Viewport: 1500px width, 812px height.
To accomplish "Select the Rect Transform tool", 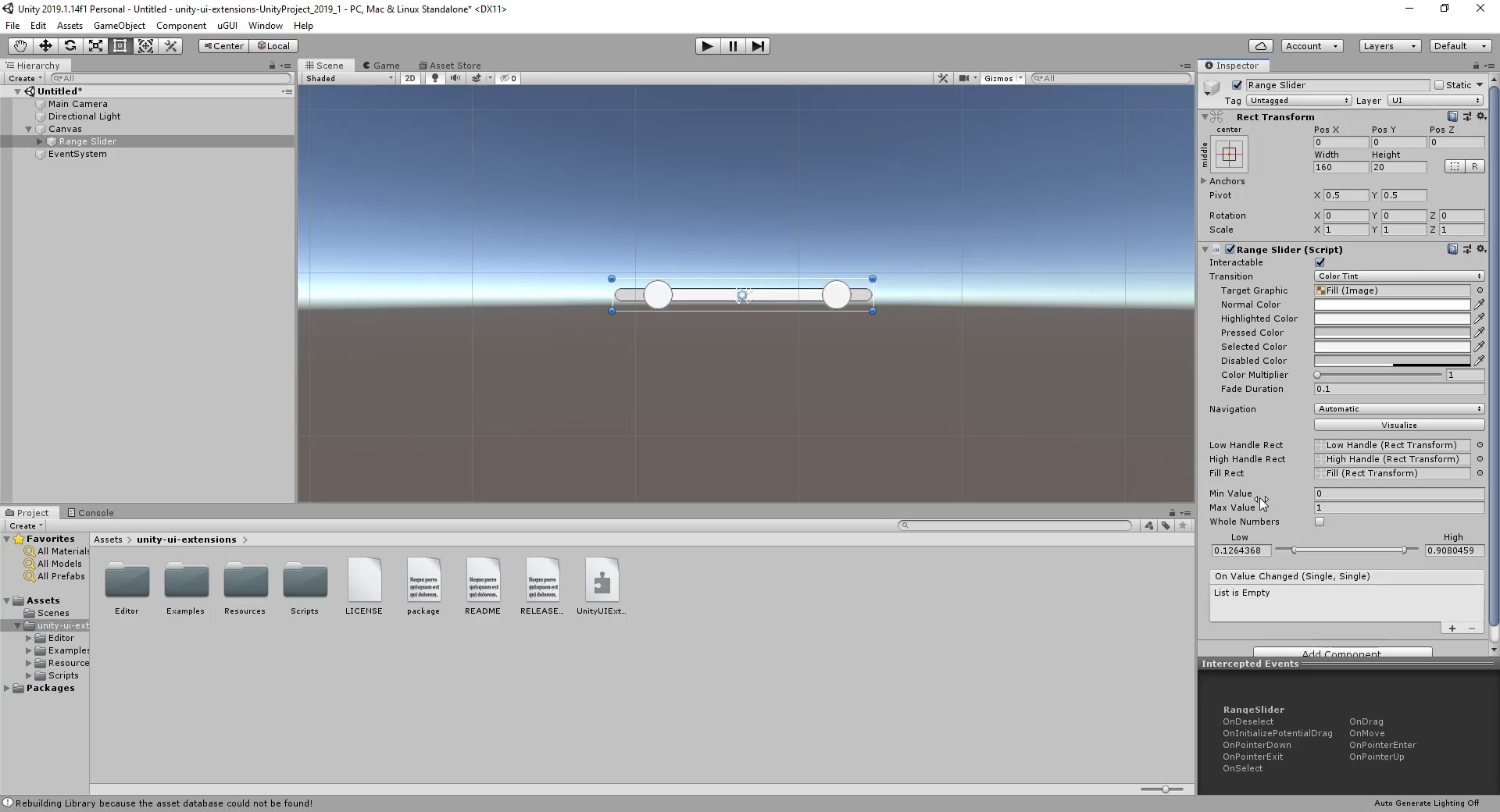I will [120, 46].
